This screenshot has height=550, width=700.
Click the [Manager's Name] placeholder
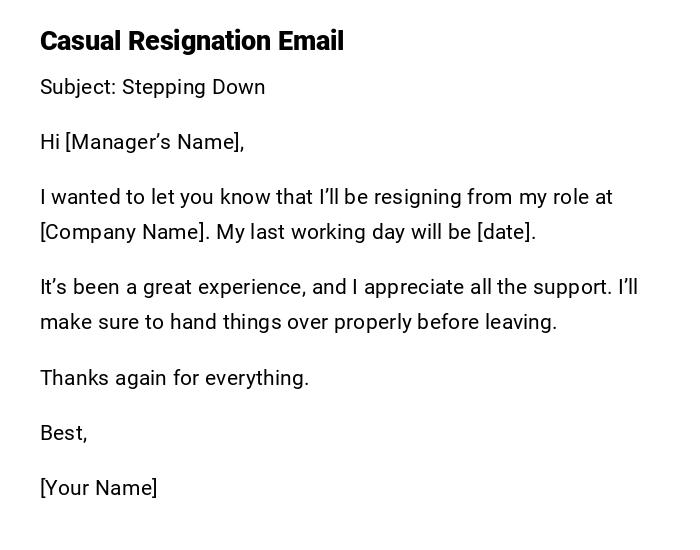154,142
